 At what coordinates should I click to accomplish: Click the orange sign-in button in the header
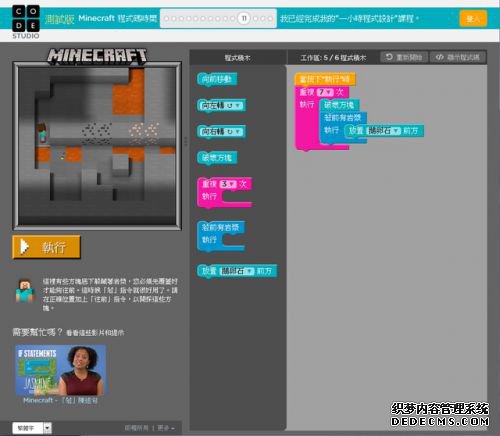click(473, 18)
